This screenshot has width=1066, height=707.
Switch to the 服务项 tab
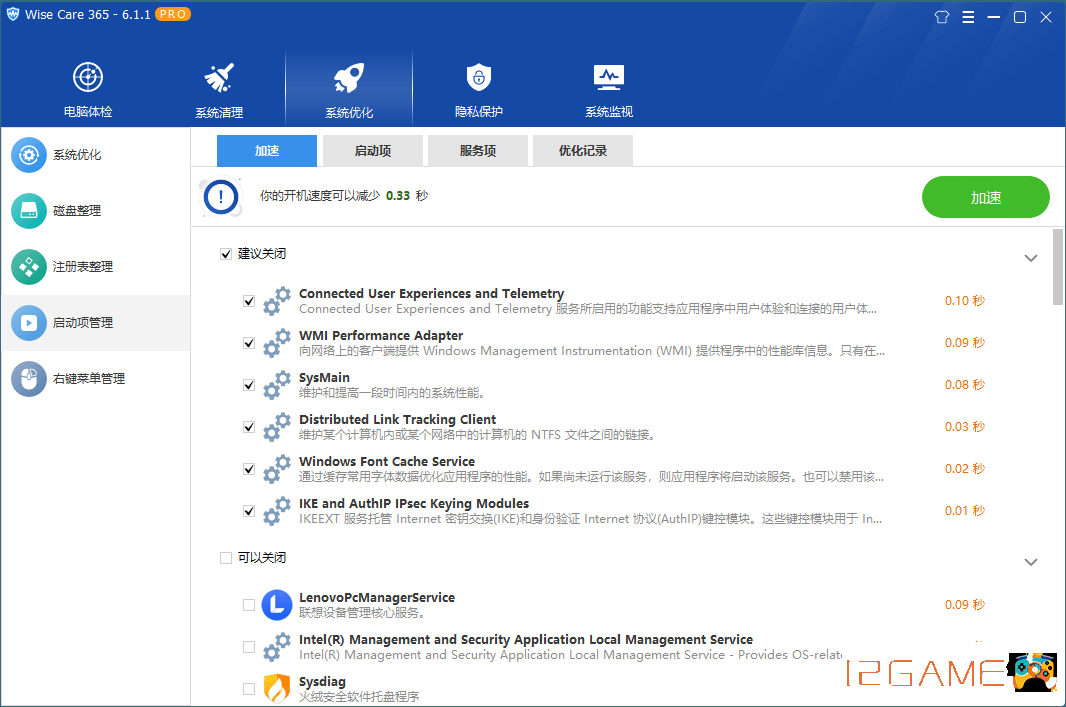coord(478,151)
